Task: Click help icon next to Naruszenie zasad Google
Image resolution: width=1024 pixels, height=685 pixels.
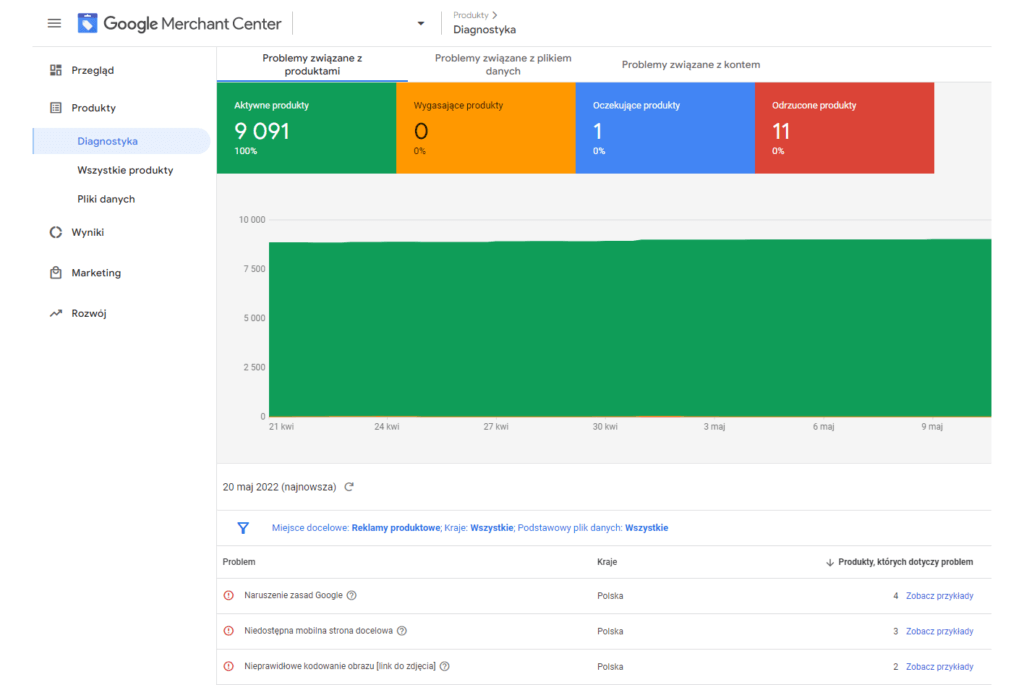Action: coord(352,595)
